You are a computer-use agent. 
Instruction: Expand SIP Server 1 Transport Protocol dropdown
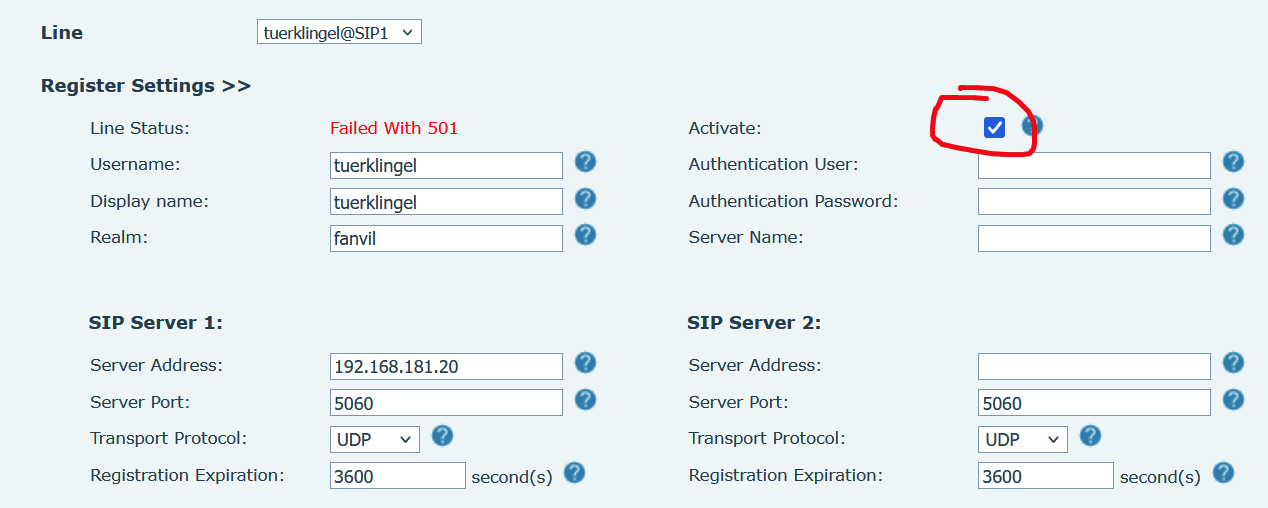(375, 440)
